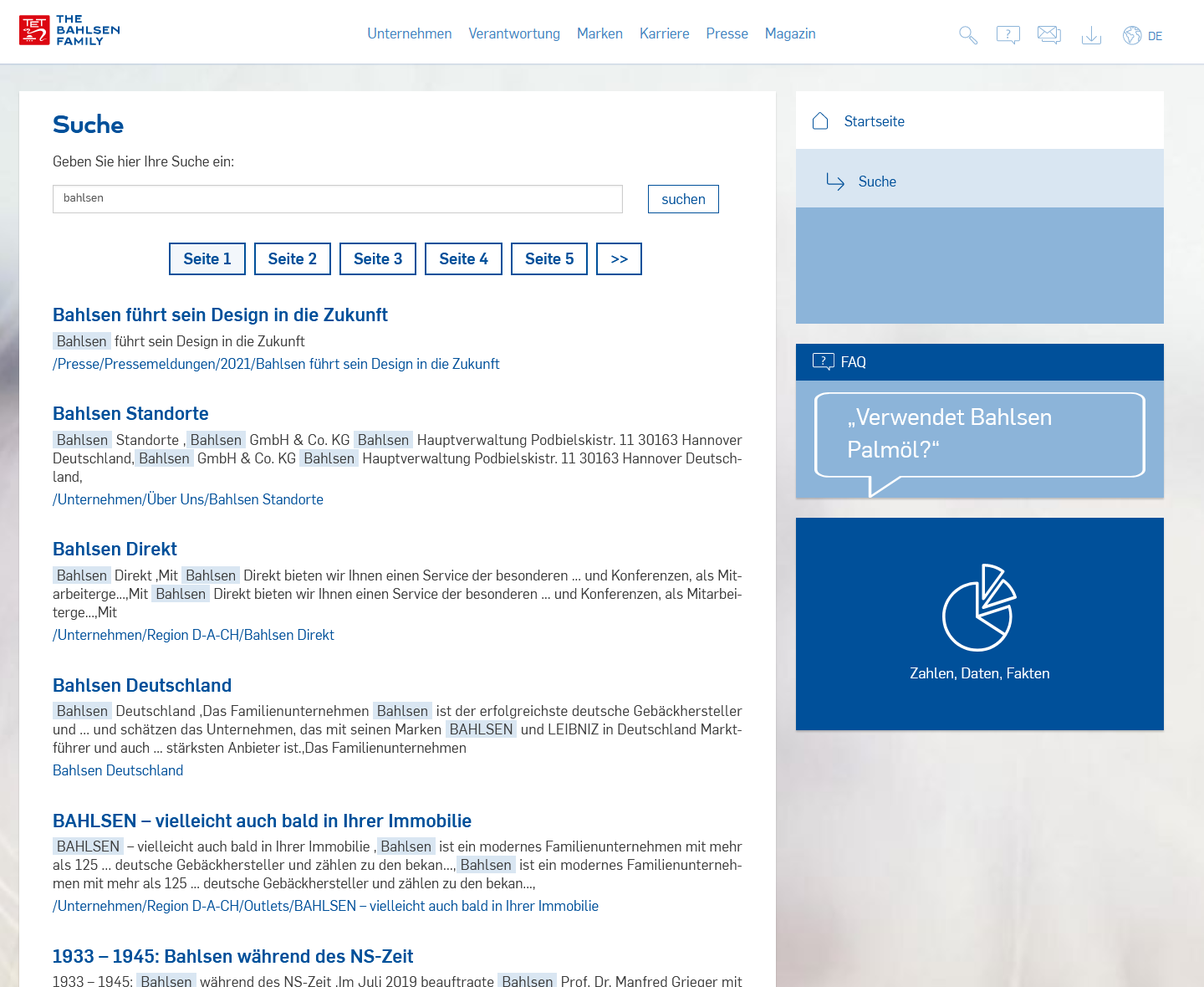
Task: Click the Bahlsen Standorte address snippet text
Action: 397,458
